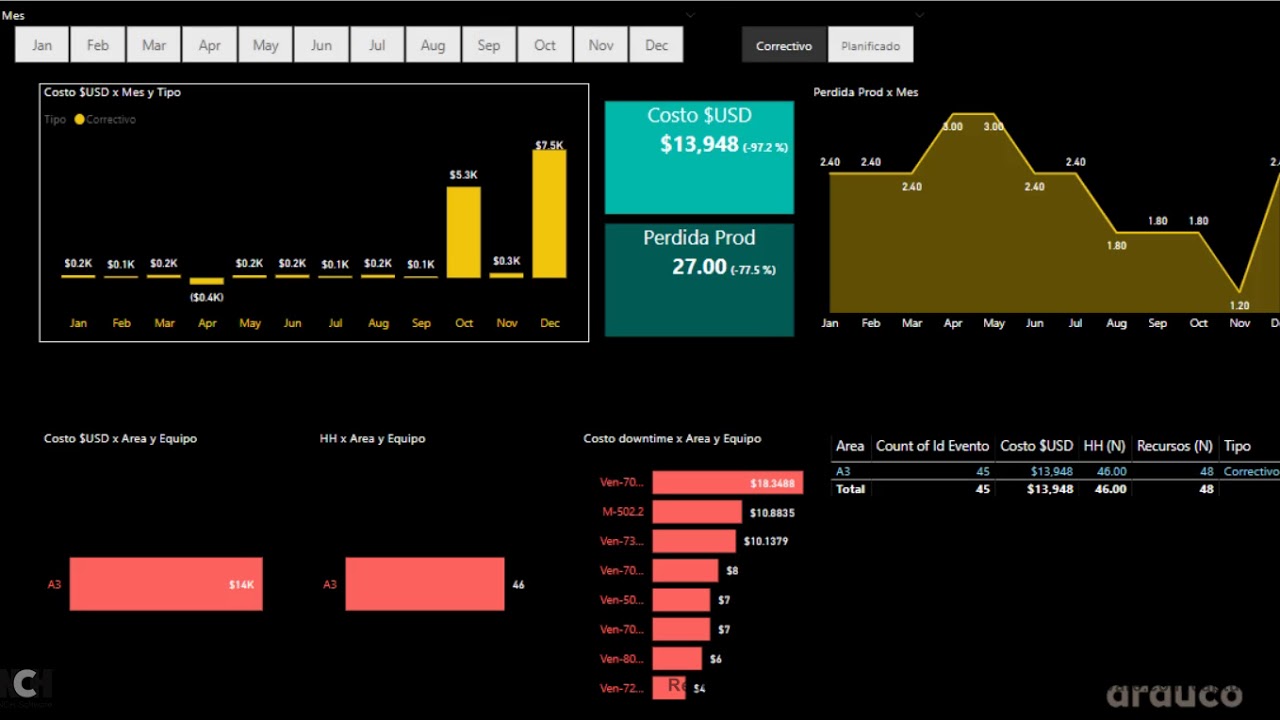Sort table by Costo $USD column header

[1036, 446]
